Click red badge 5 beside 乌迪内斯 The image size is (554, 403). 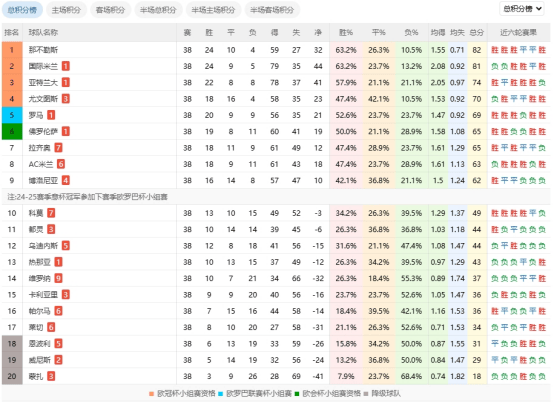[x=65, y=246]
